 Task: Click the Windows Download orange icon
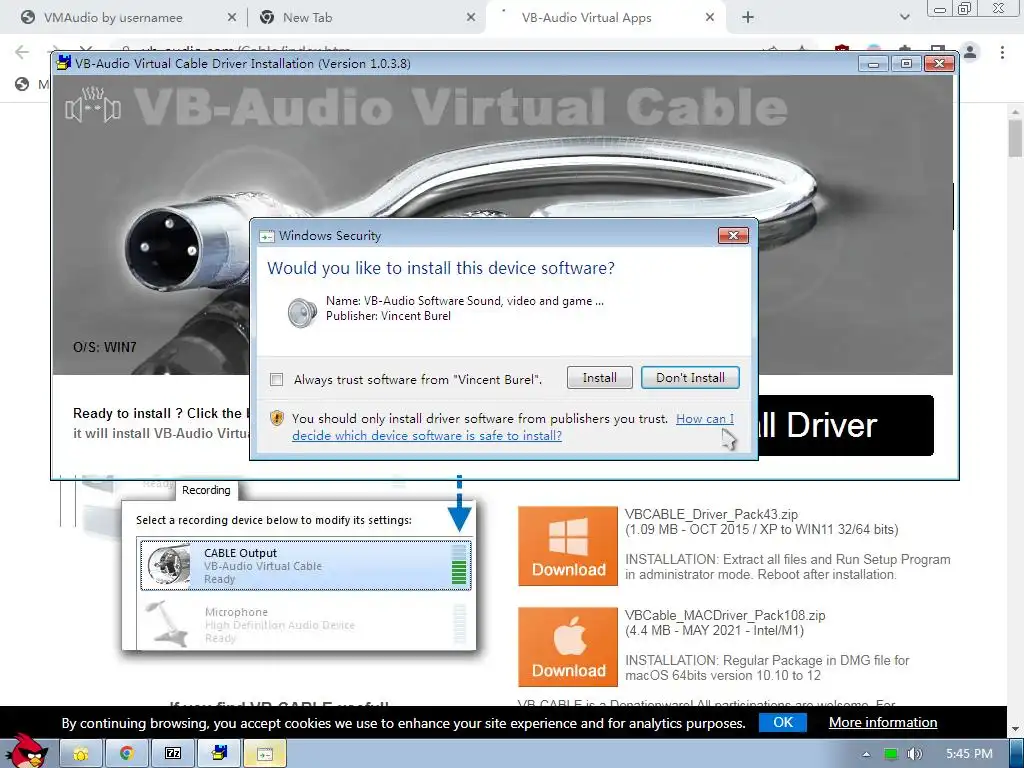coord(568,546)
